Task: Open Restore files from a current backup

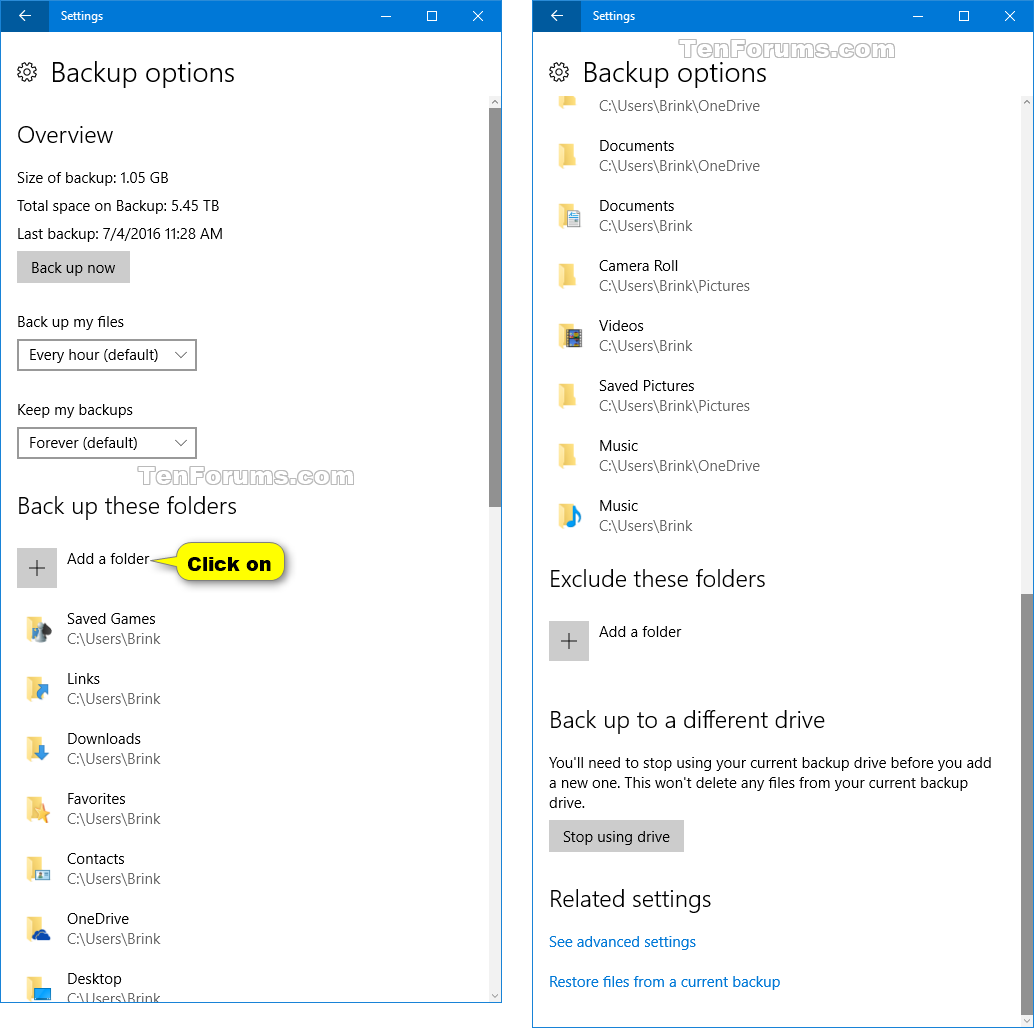Action: click(x=664, y=982)
